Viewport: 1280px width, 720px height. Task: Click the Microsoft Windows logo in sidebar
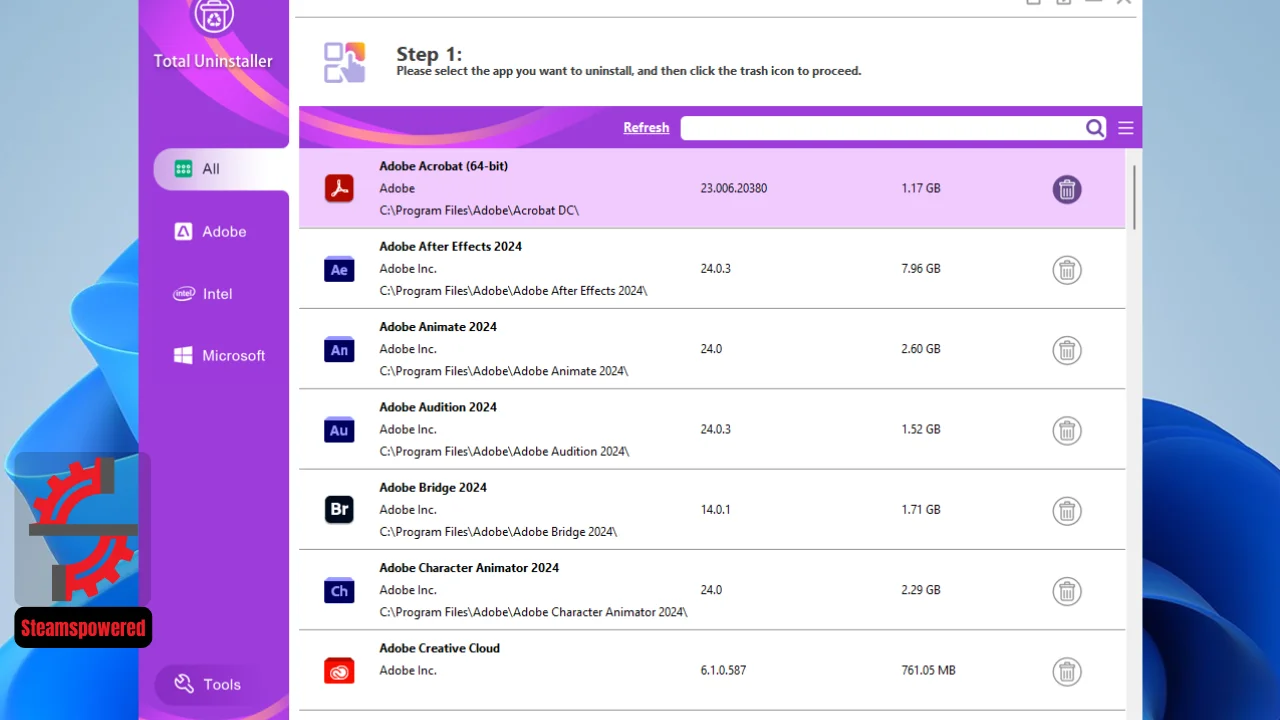point(183,355)
